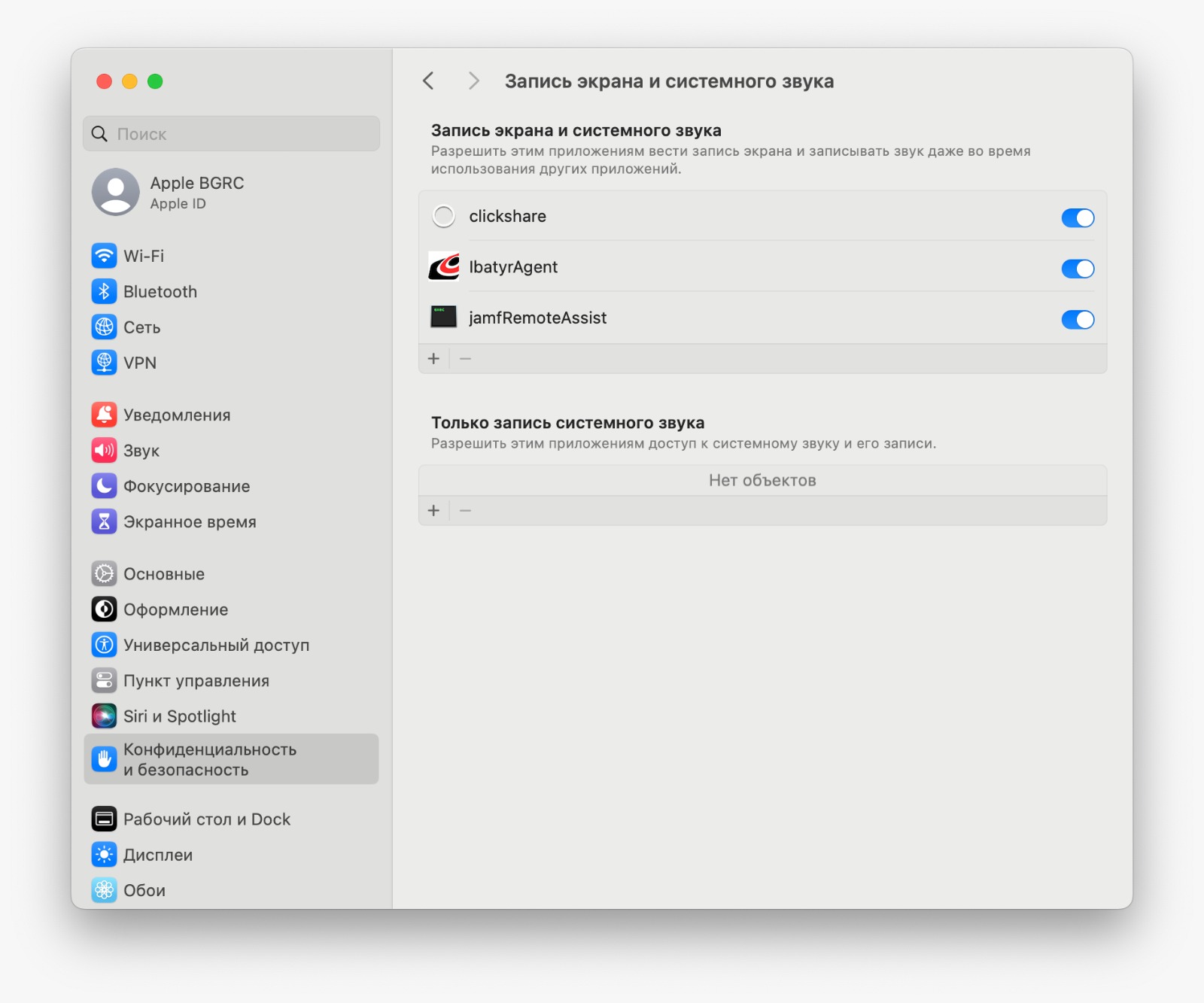Click the Bluetooth sidebar icon
1204x1003 pixels.
(104, 291)
